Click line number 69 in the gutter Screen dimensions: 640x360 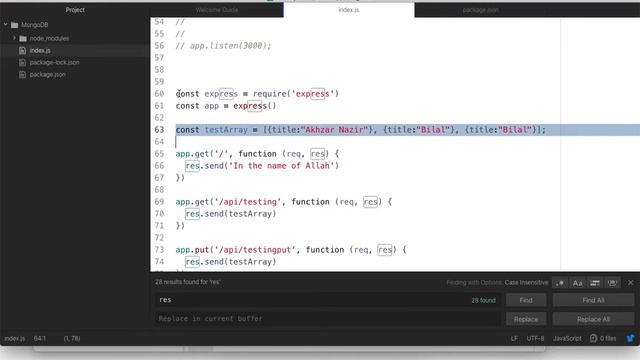coord(159,202)
